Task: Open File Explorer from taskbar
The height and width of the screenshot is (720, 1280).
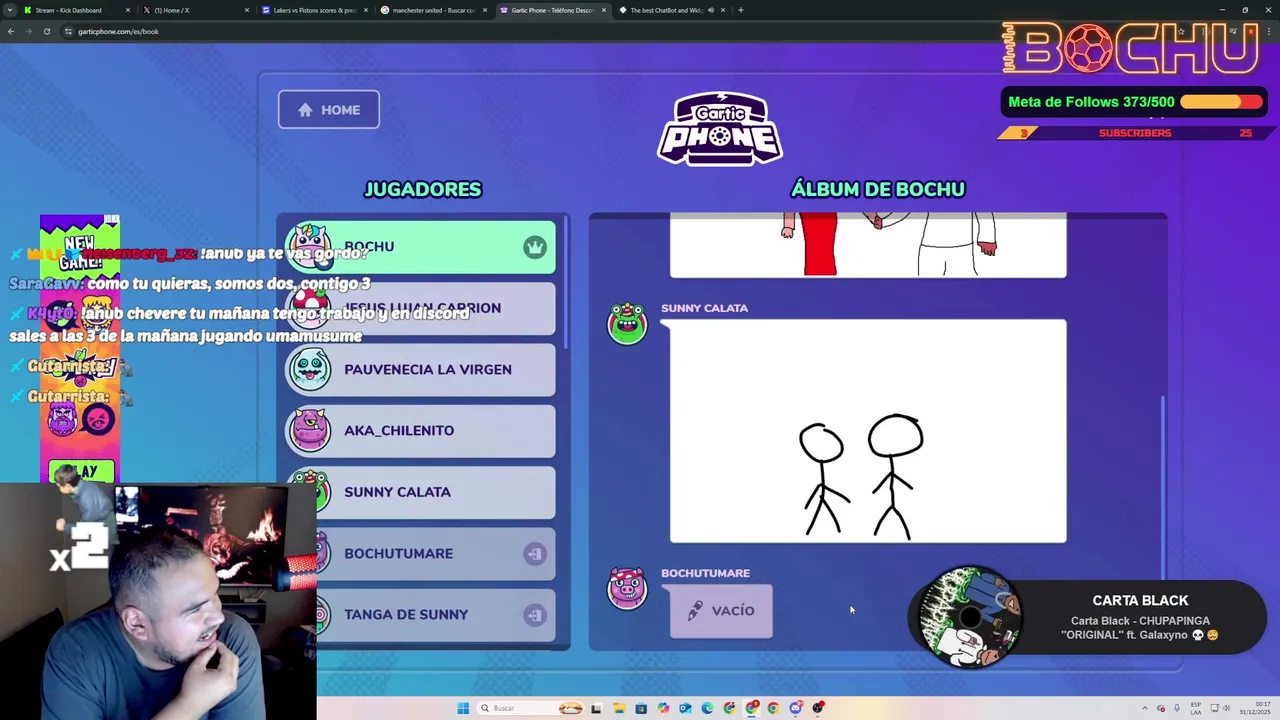Action: pos(619,708)
